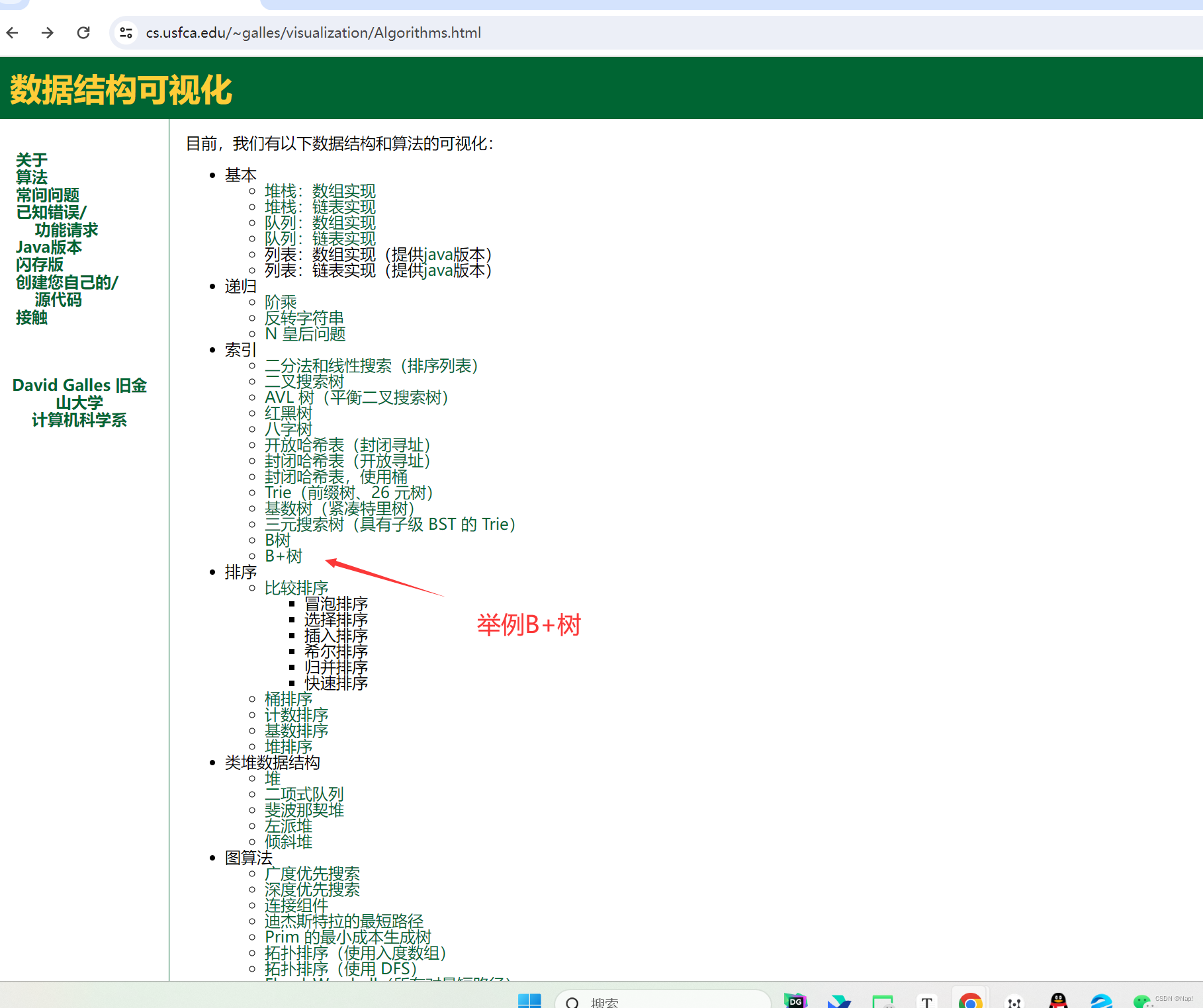Open 桶排序 link
The width and height of the screenshot is (1203, 1008).
pyautogui.click(x=289, y=699)
